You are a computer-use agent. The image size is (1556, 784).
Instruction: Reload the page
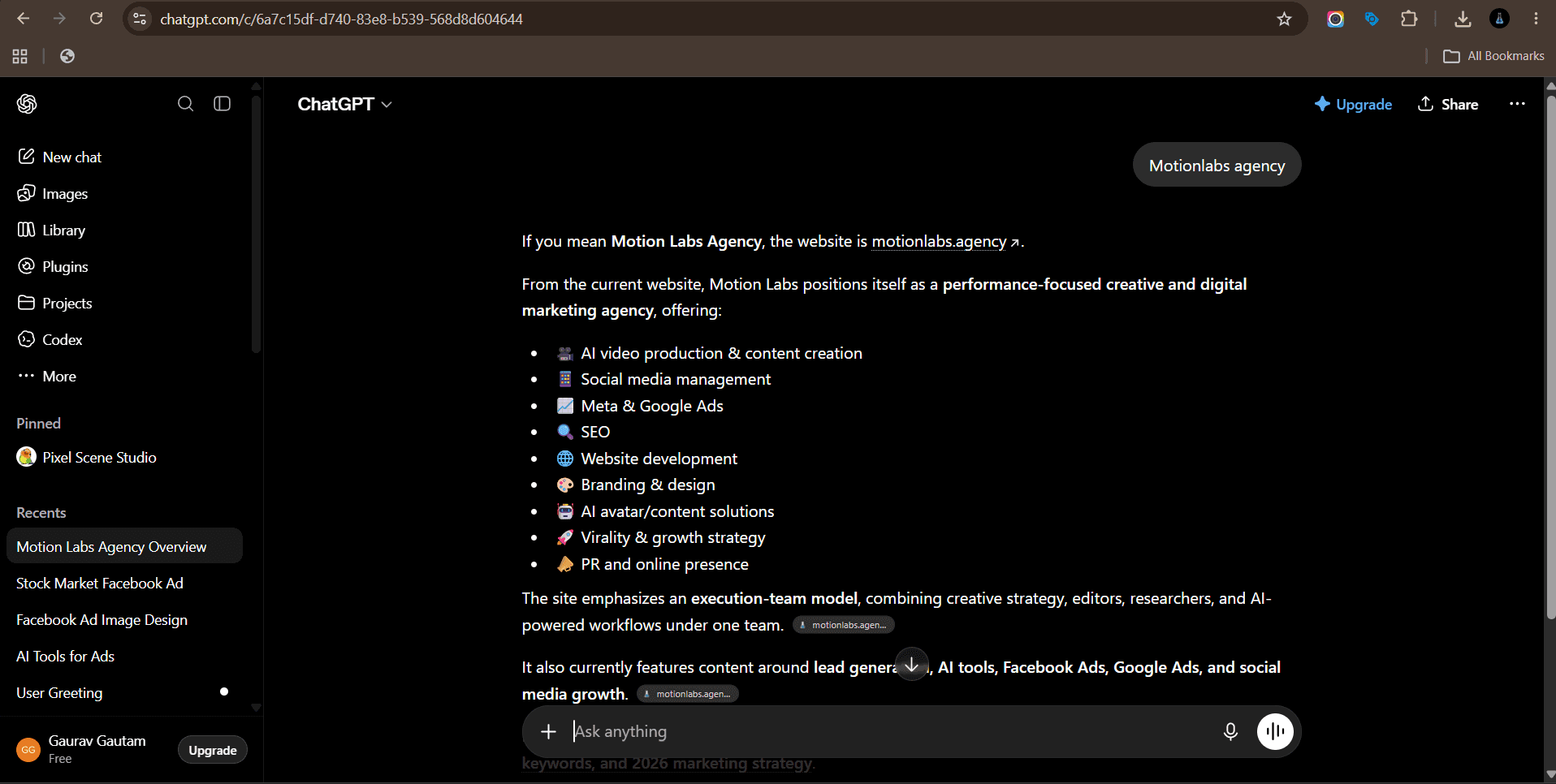(x=96, y=19)
